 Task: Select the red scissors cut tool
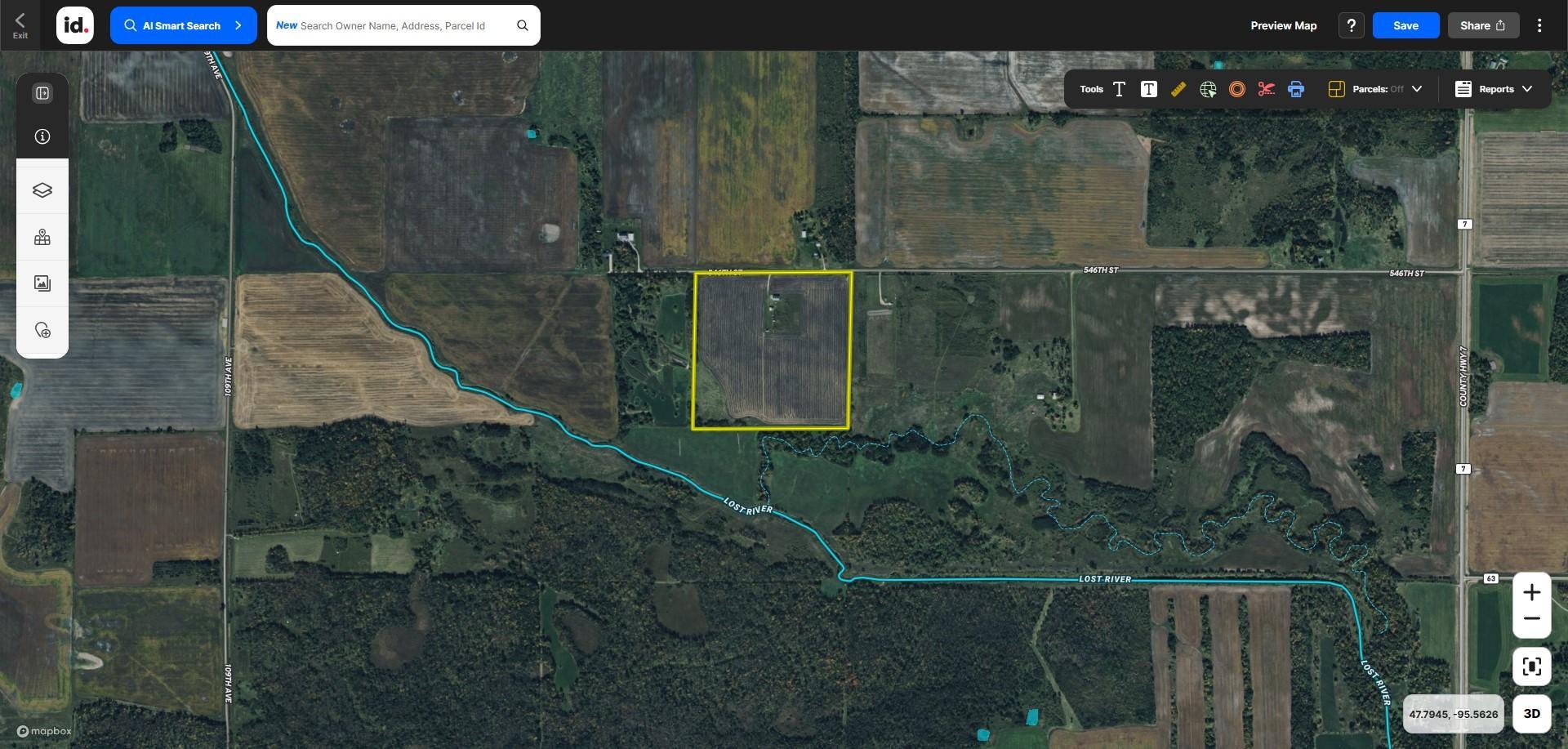pos(1267,89)
